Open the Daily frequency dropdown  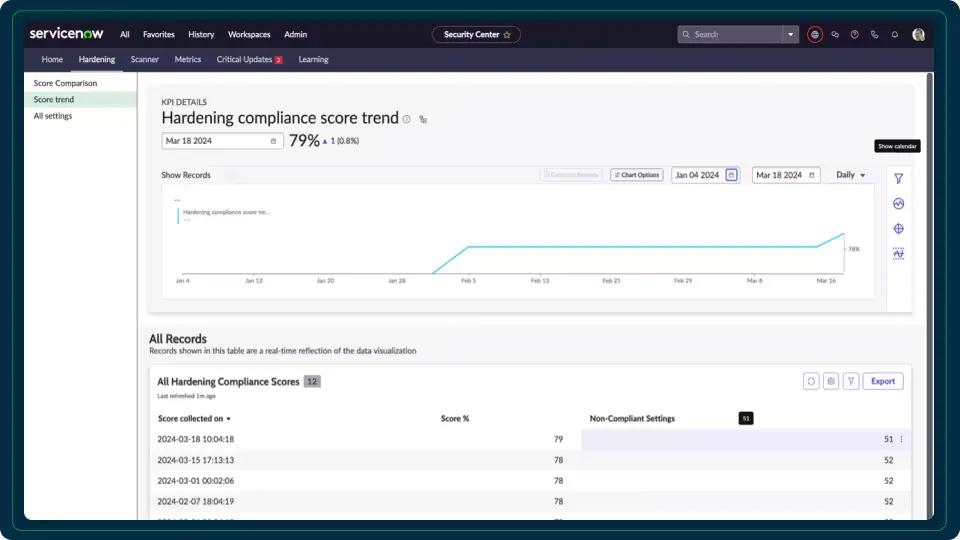pyautogui.click(x=850, y=175)
